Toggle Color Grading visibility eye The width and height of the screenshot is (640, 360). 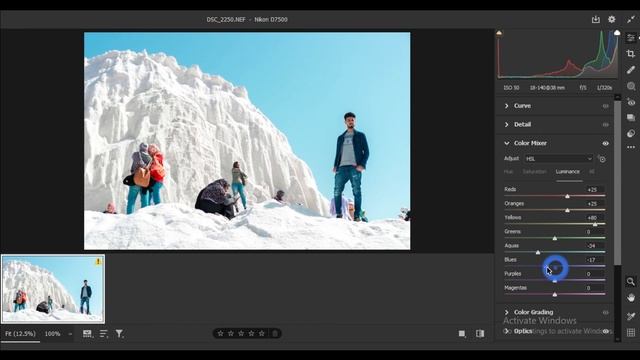click(605, 313)
